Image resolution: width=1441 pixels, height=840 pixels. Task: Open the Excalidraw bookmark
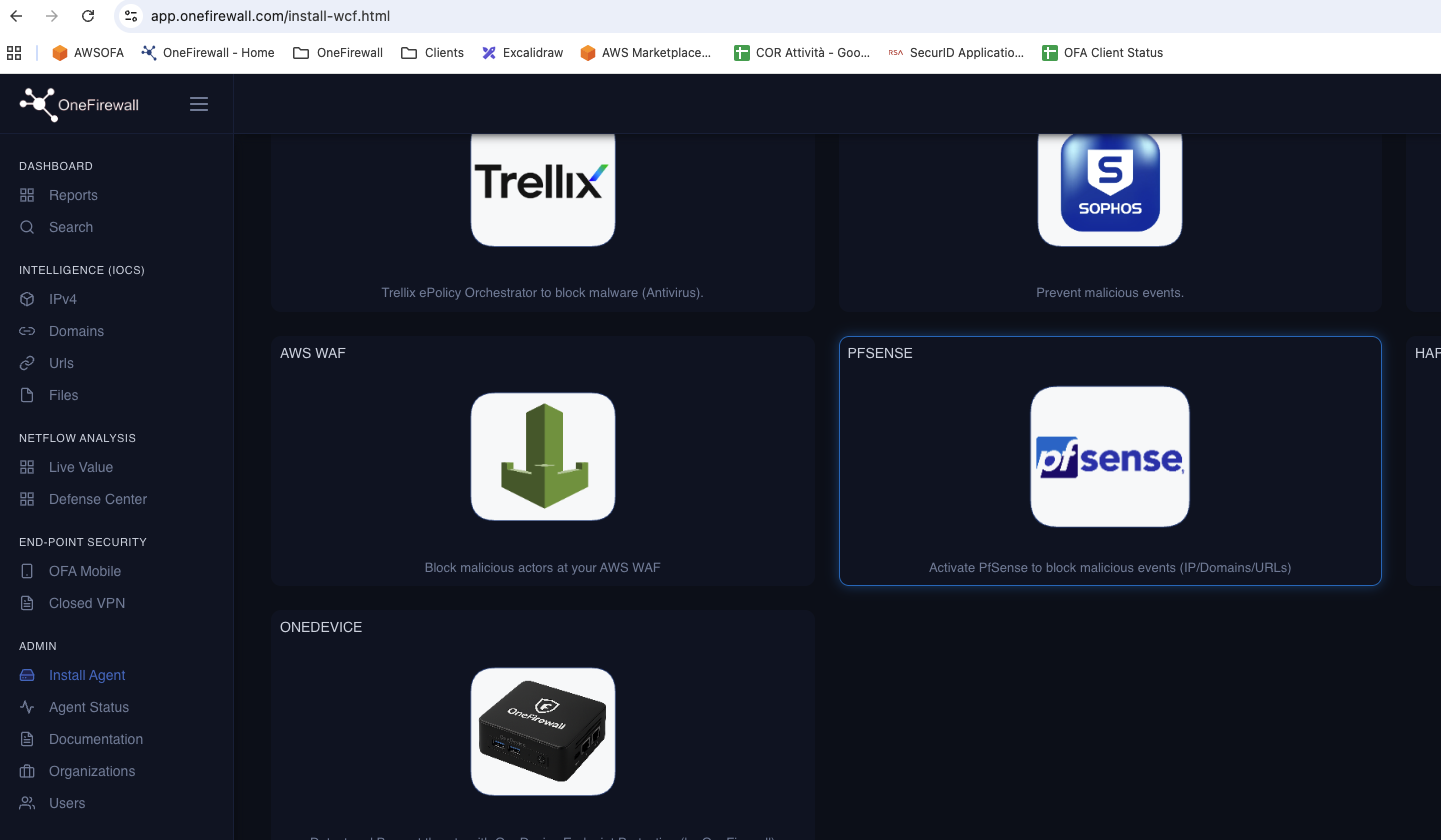click(x=522, y=52)
